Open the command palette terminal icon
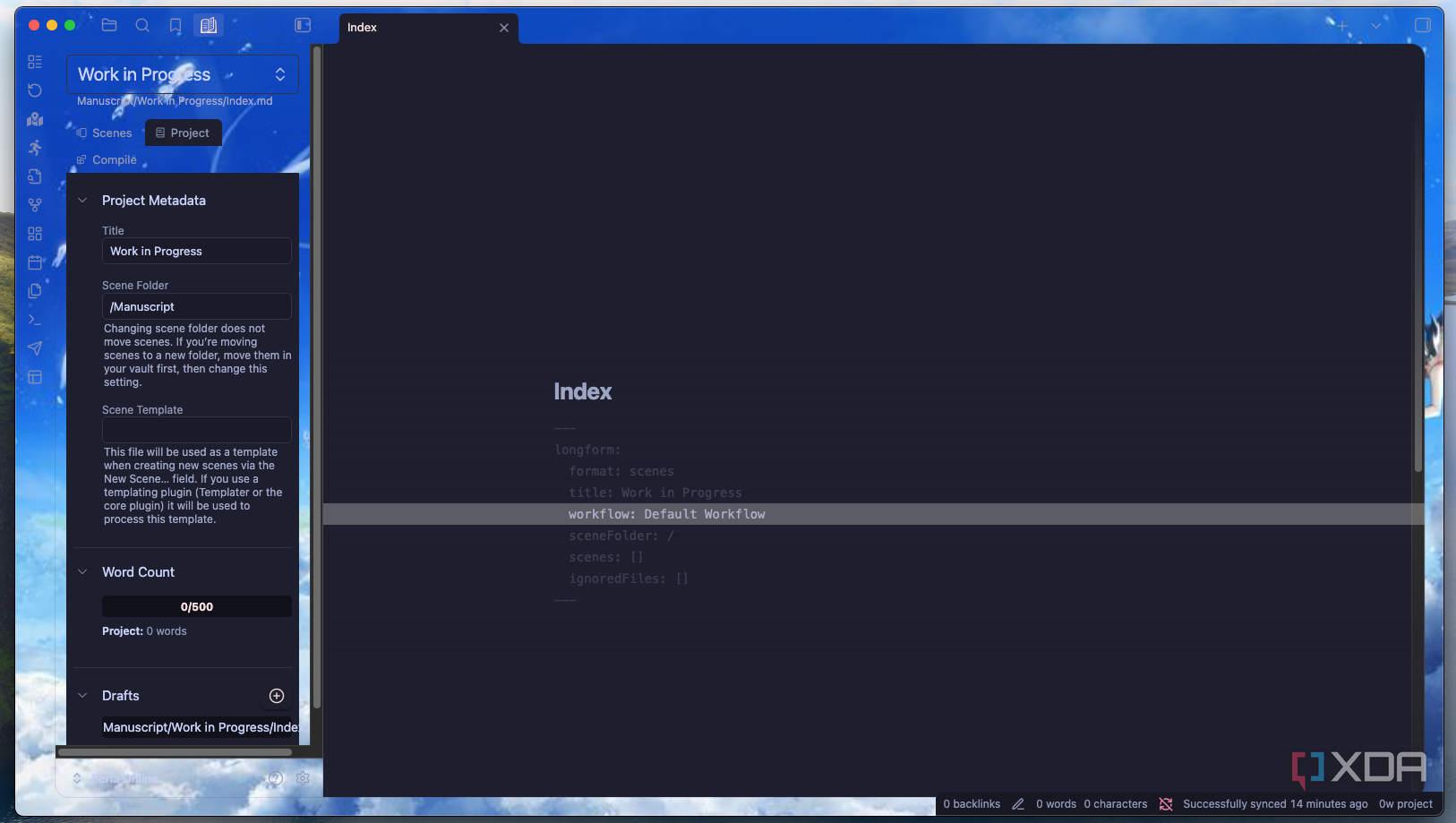Image resolution: width=1456 pixels, height=823 pixels. [x=35, y=320]
